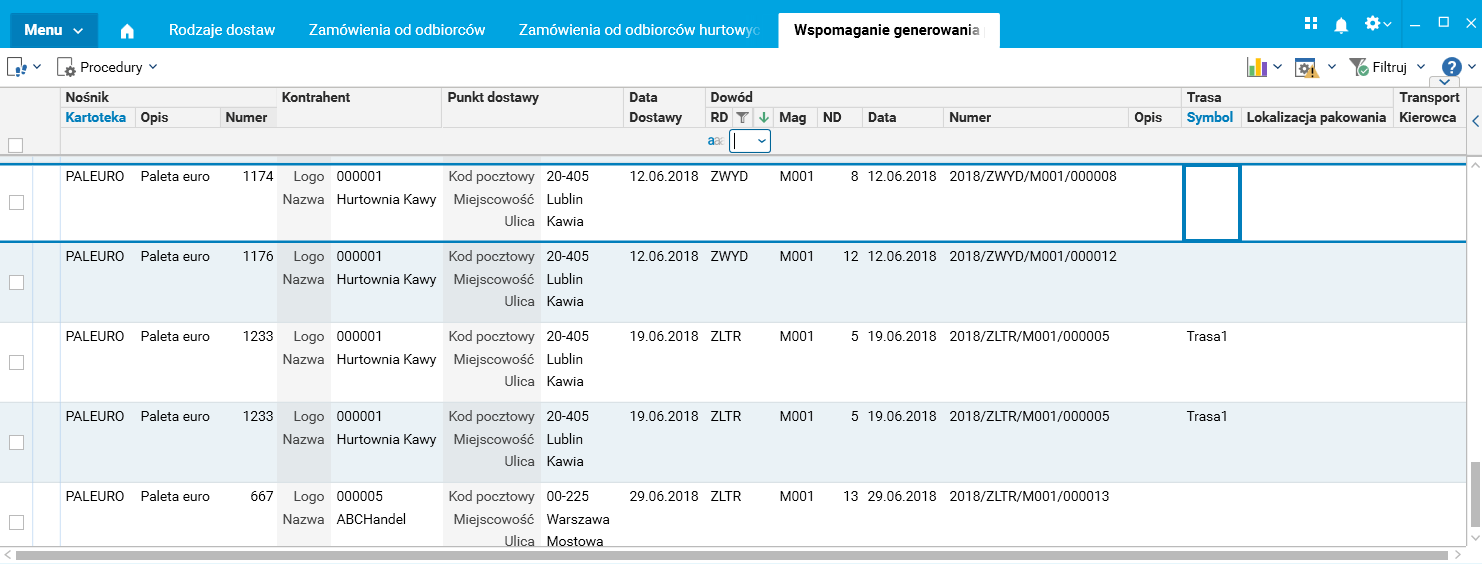
Task: Click document number 2018/ZWYD/M001/000012
Action: click(x=1033, y=256)
